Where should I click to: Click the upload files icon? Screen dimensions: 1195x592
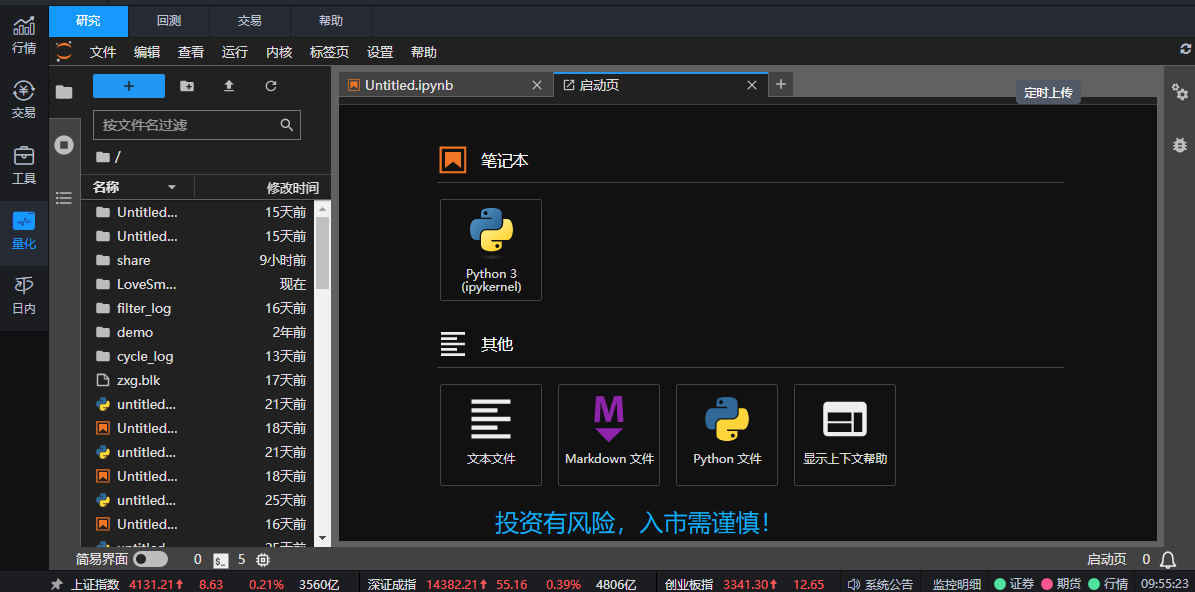pos(229,86)
